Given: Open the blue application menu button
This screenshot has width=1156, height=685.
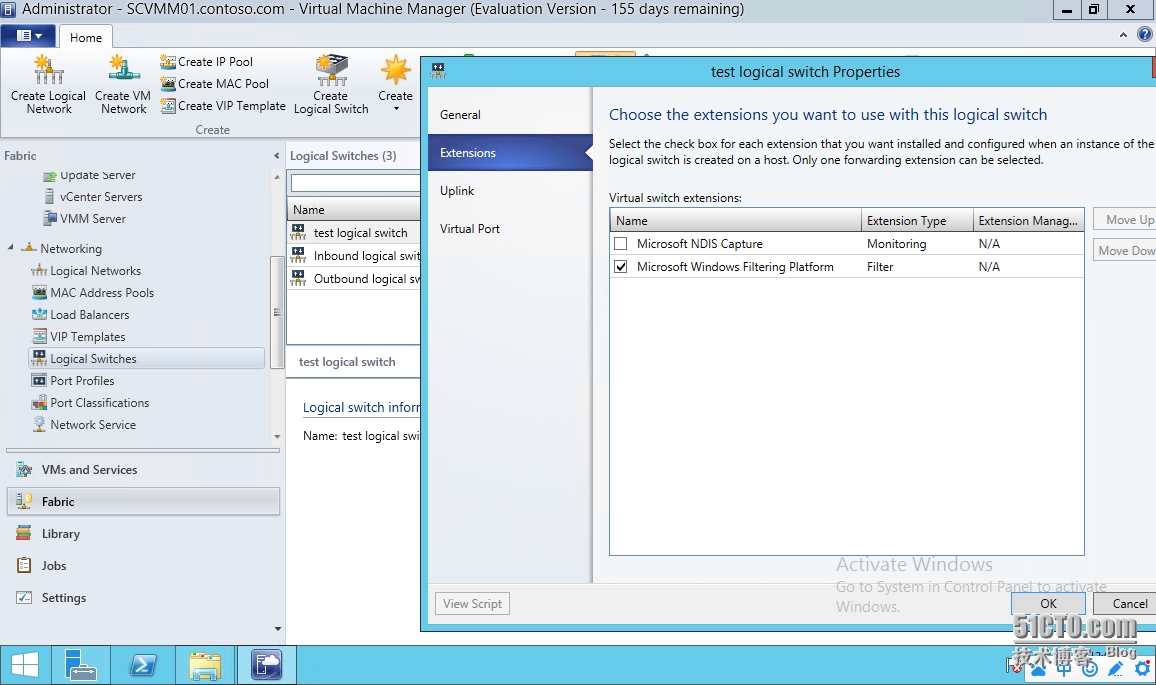Looking at the screenshot, I should 28,35.
